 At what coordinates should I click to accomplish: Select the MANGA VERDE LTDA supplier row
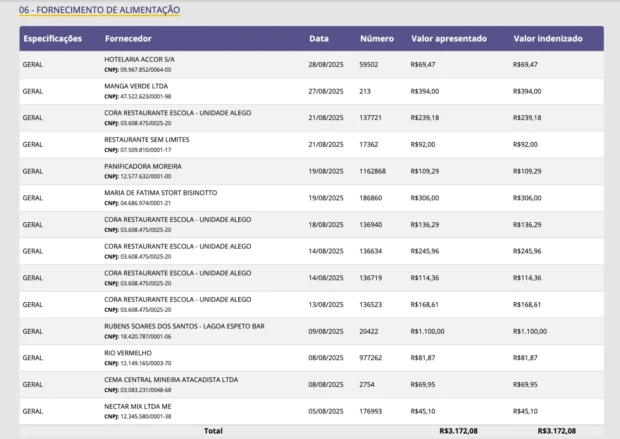137,86
